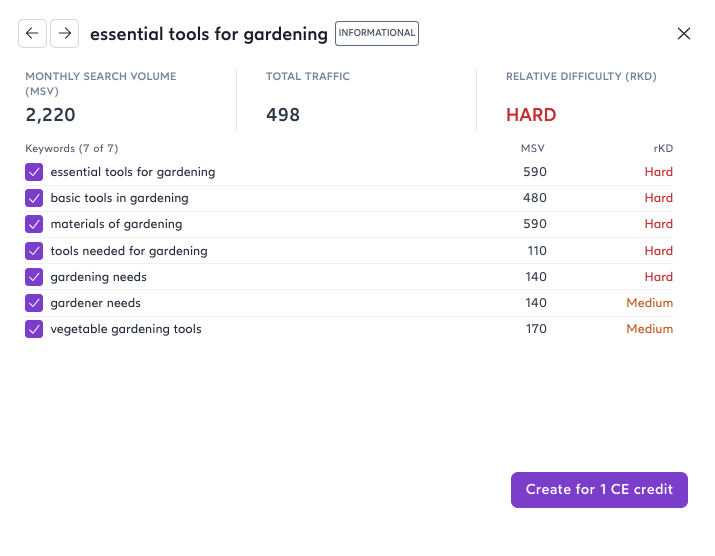The image size is (715, 556).
Task: Close the keyword details dialog
Action: (684, 34)
